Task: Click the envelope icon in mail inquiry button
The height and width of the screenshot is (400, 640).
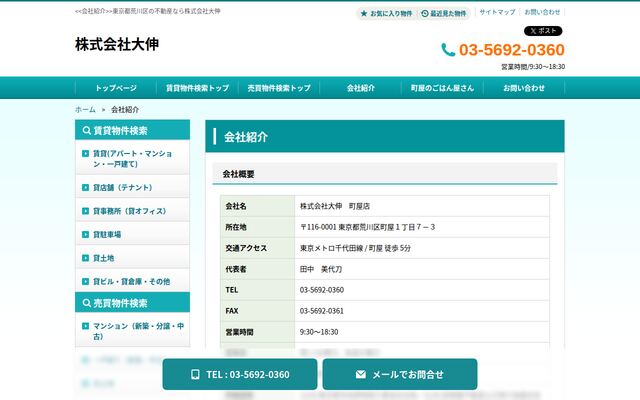Action: point(361,374)
